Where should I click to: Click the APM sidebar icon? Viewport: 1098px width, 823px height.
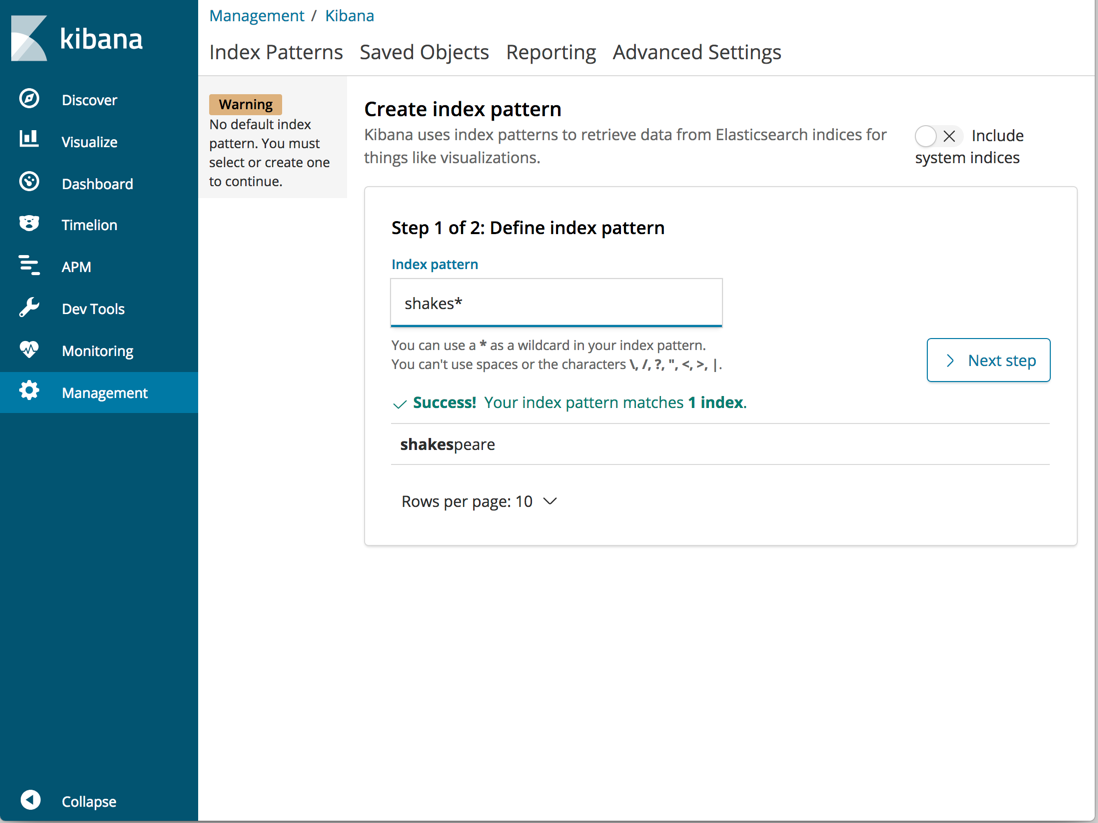coord(29,266)
